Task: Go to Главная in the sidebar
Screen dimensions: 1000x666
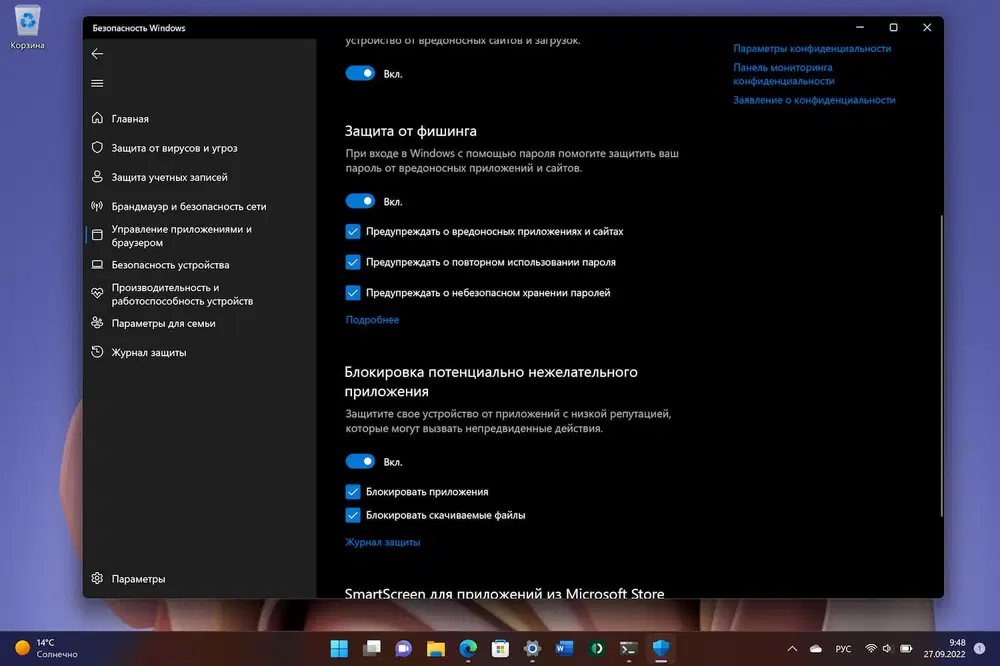Action: coord(130,119)
